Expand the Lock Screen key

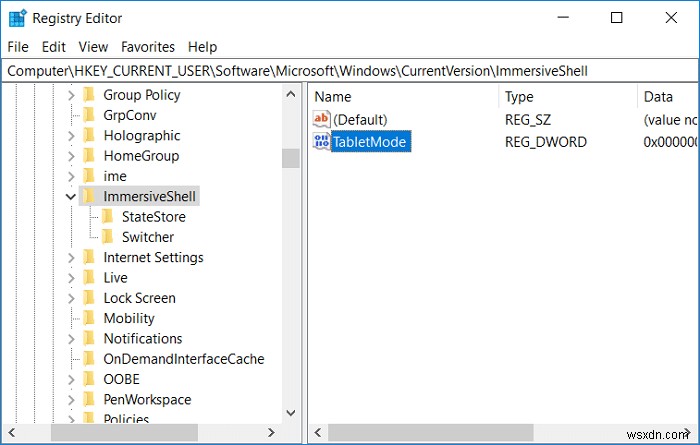[x=71, y=298]
